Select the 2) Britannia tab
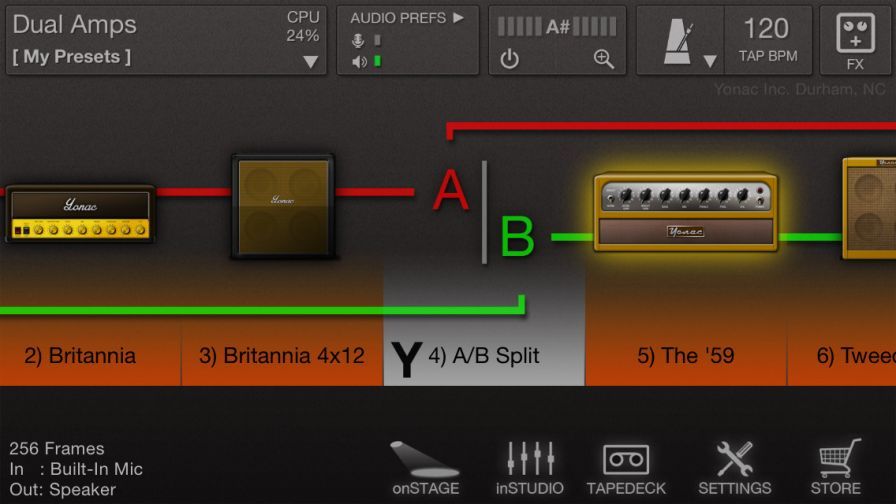The width and height of the screenshot is (896, 504). pos(90,355)
